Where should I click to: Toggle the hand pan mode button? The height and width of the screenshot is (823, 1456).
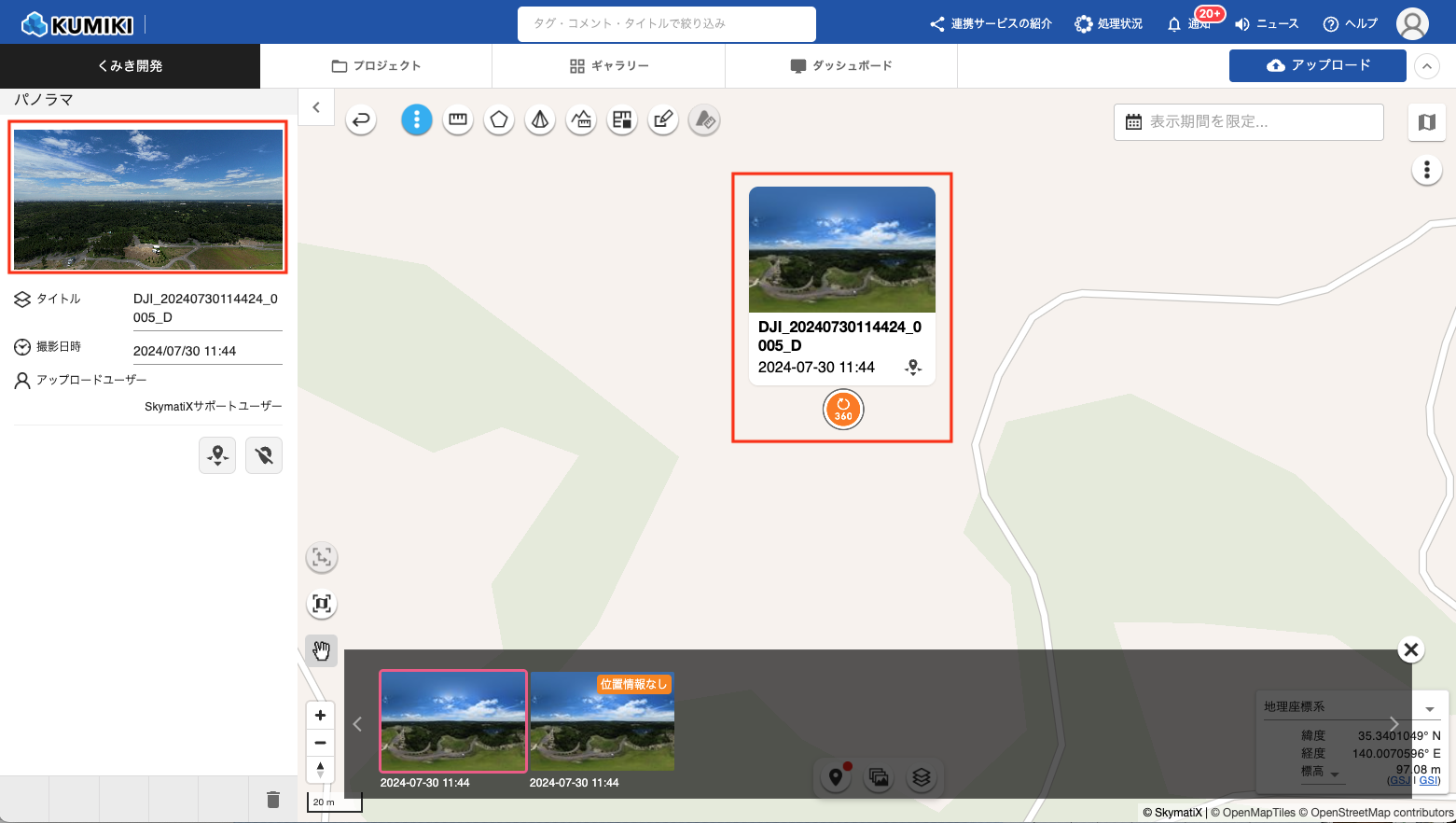(x=322, y=650)
